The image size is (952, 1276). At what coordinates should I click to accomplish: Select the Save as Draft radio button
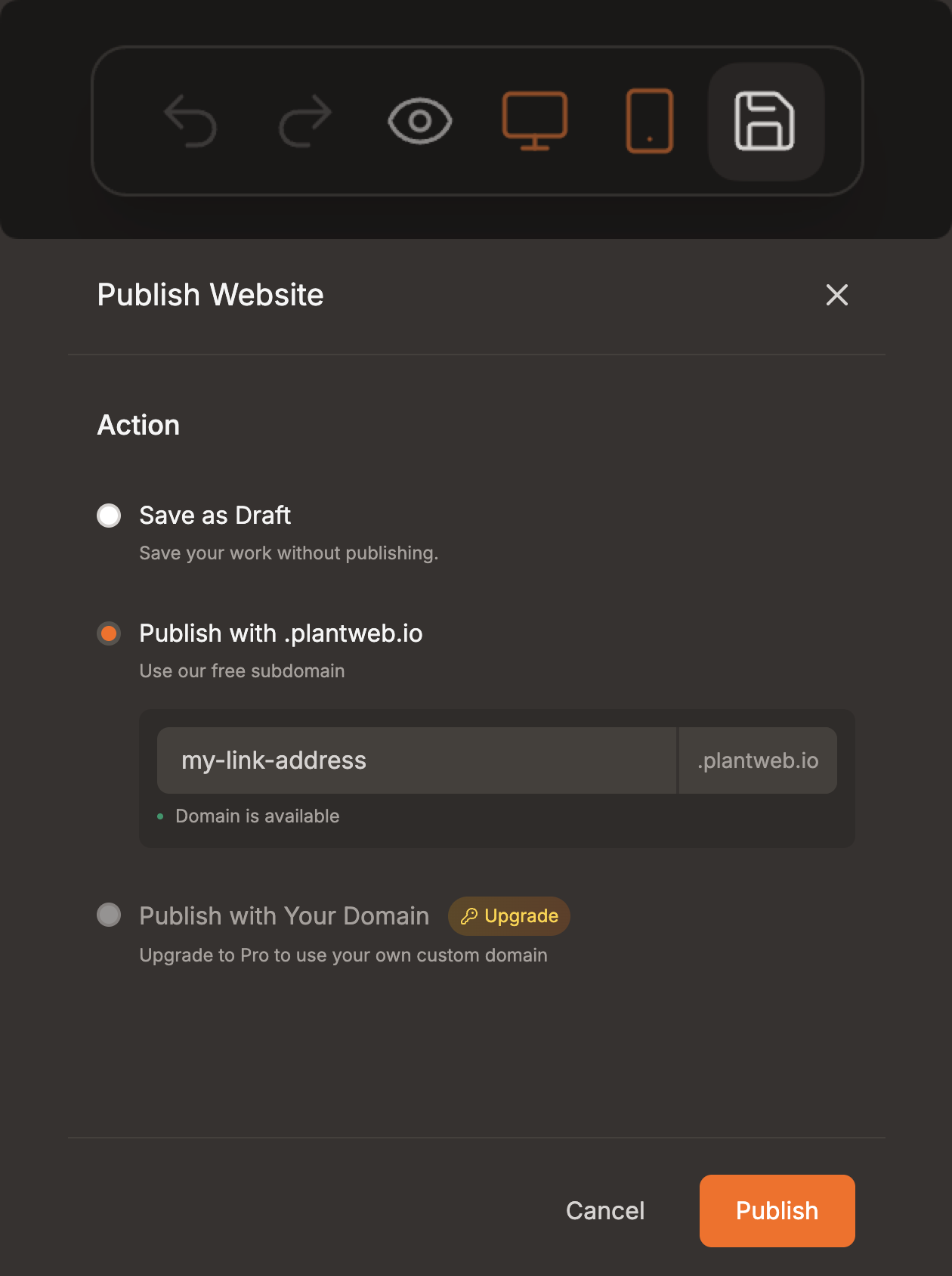[x=109, y=516]
